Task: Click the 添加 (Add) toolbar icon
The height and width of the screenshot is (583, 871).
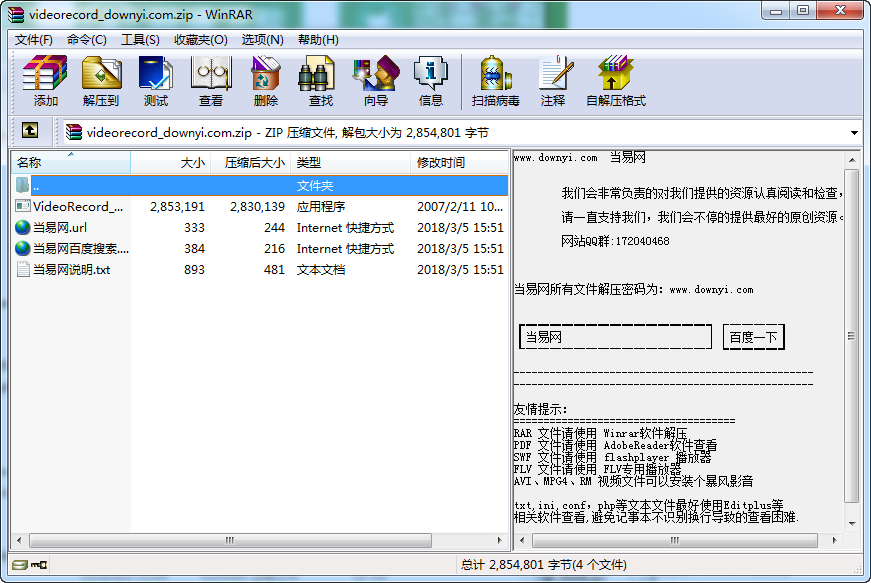Action: pyautogui.click(x=45, y=80)
